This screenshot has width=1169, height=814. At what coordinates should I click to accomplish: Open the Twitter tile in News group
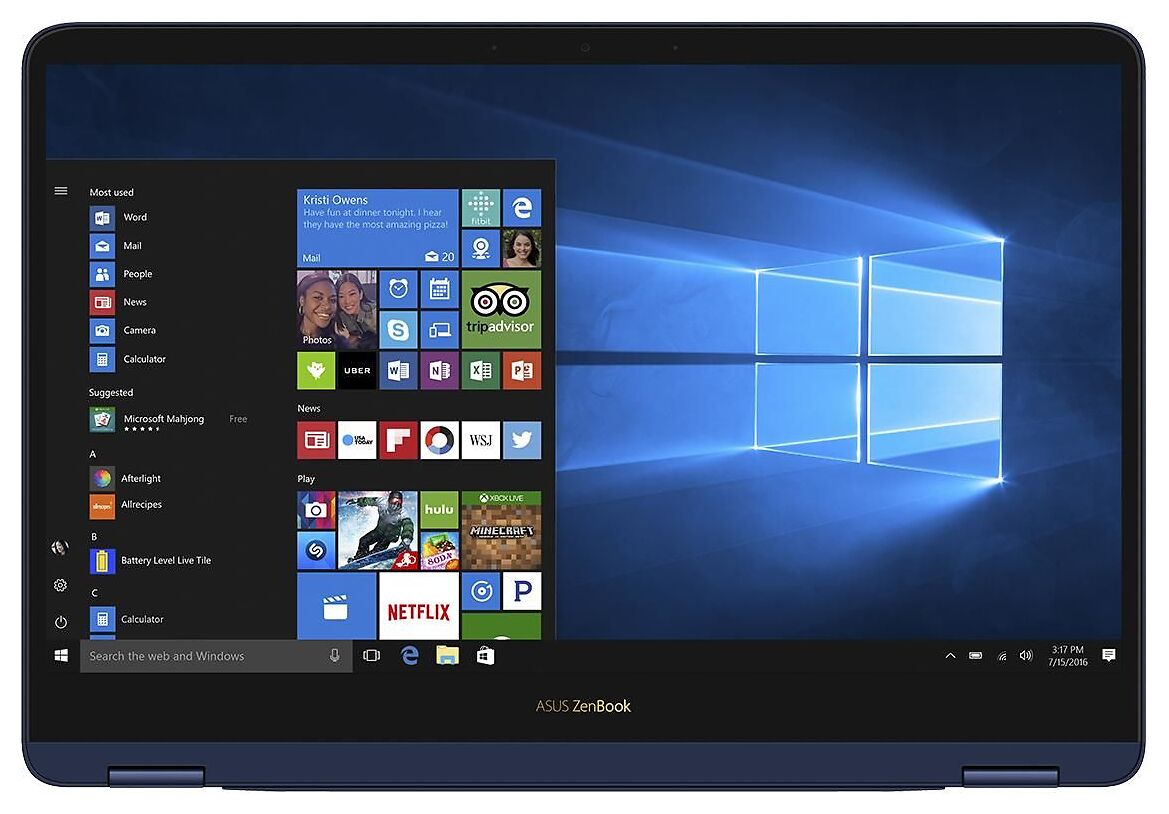click(x=521, y=440)
